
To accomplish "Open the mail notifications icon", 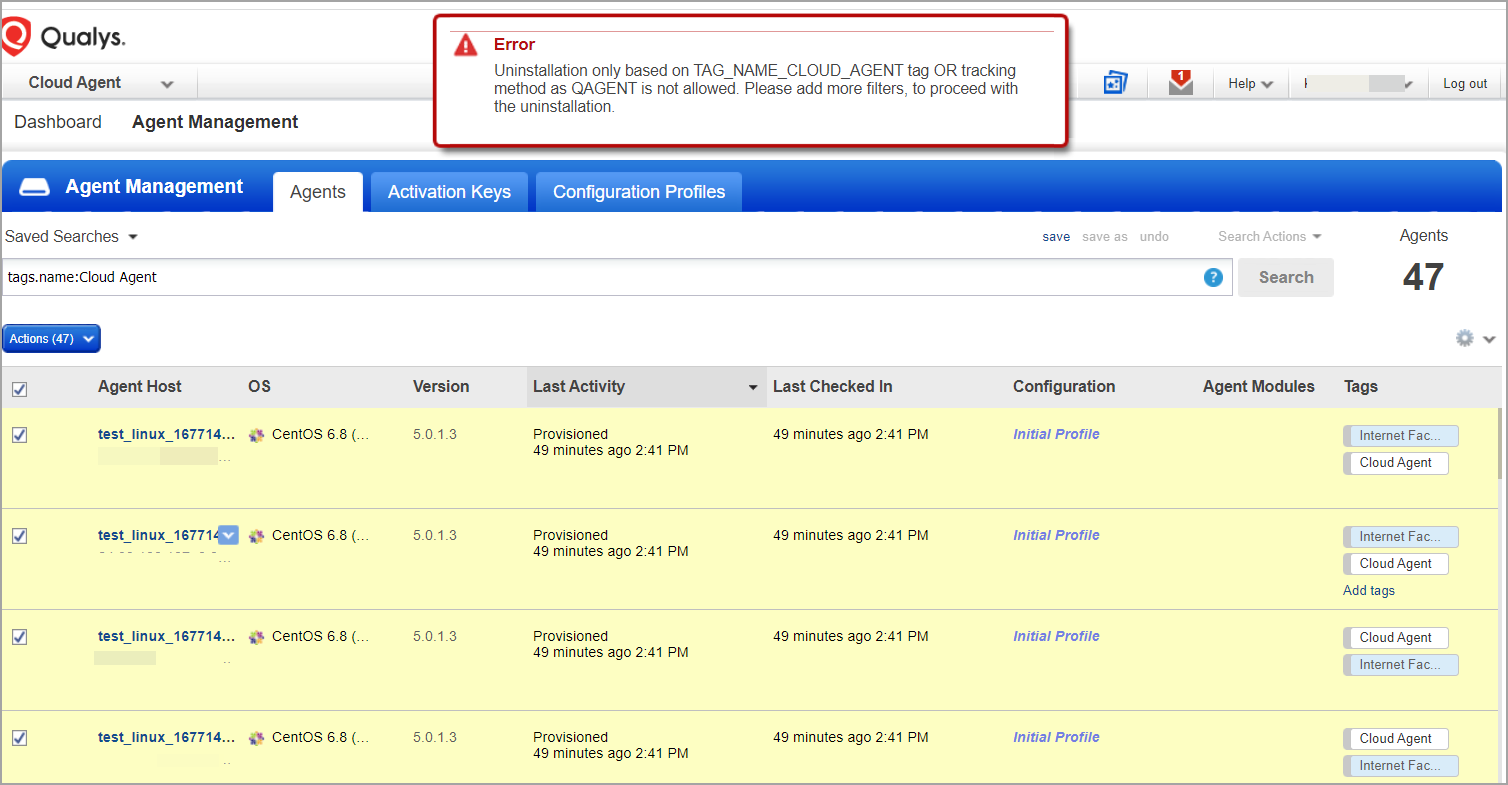I will click(1181, 83).
